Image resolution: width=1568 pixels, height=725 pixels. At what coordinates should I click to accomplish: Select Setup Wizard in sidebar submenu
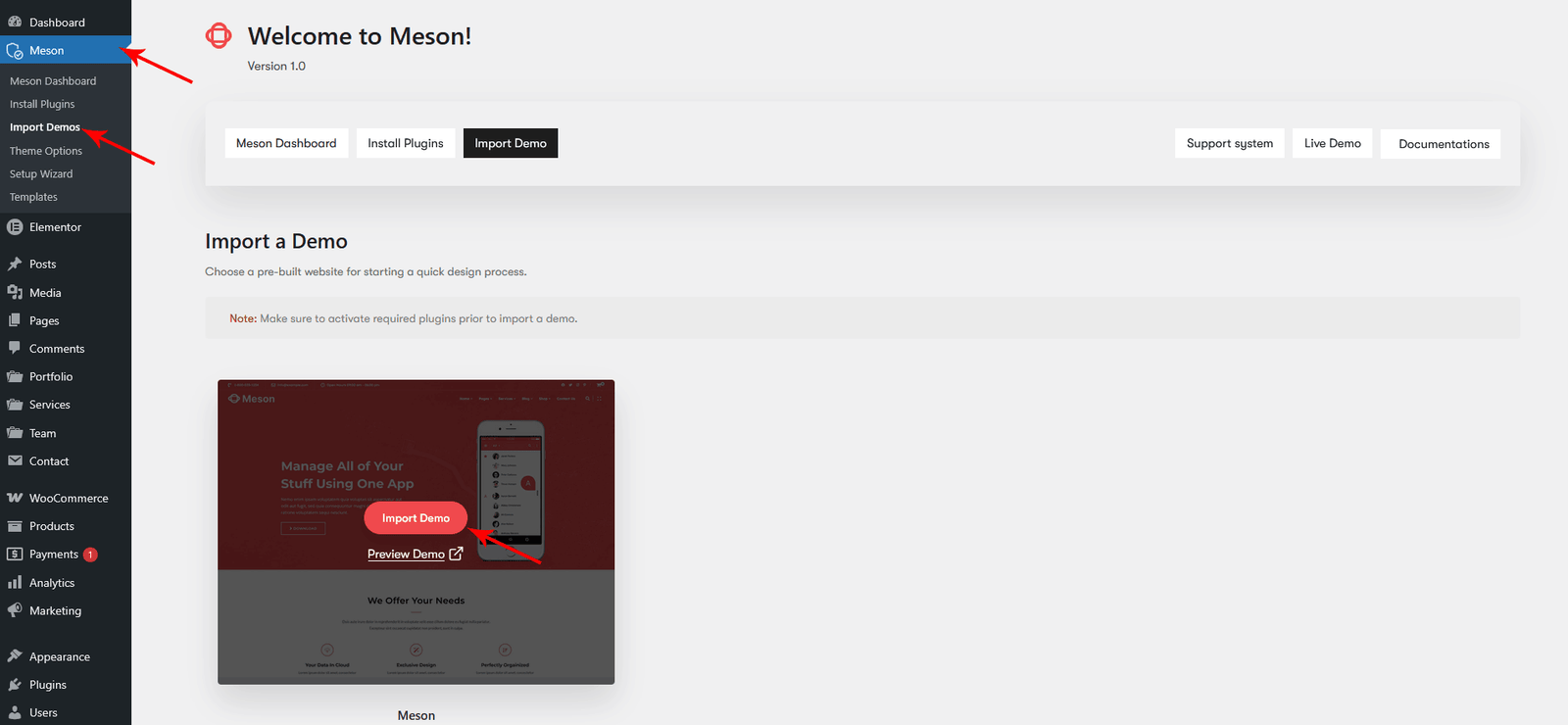[41, 173]
